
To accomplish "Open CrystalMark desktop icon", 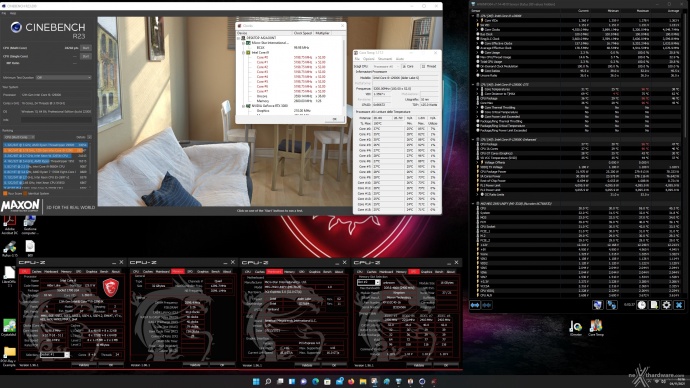I will click(x=9, y=328).
